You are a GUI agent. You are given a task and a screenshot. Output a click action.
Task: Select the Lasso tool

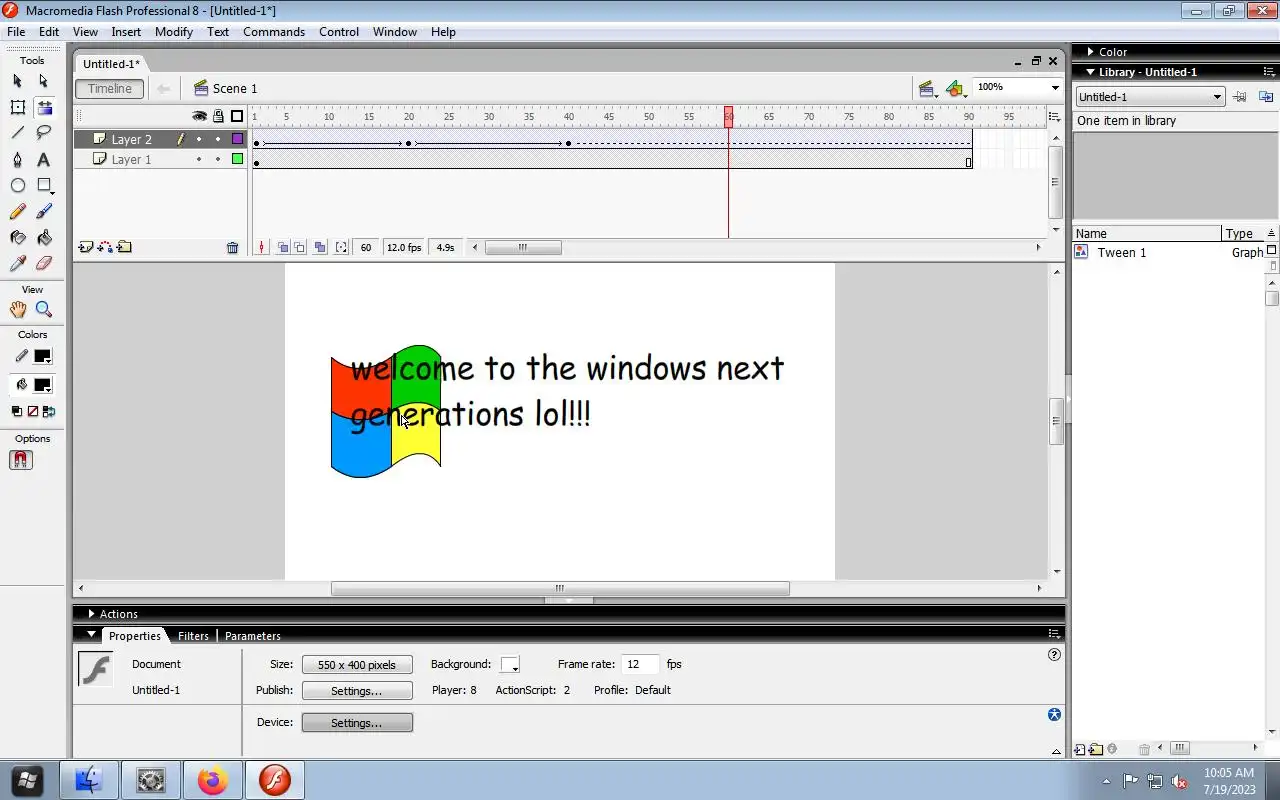pos(43,133)
